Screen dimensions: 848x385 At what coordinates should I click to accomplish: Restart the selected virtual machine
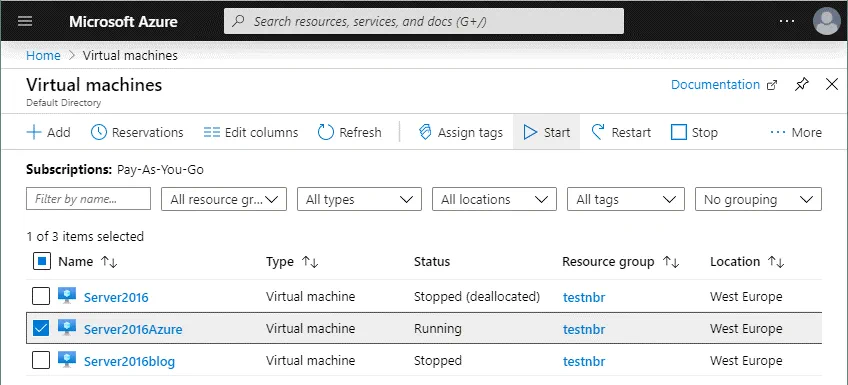click(621, 132)
